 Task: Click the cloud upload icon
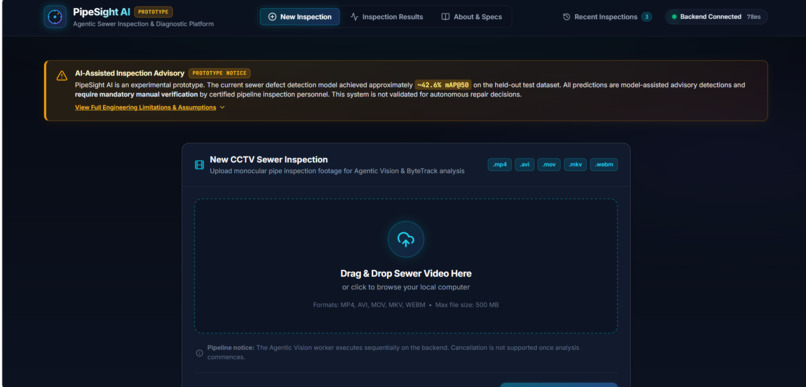406,239
